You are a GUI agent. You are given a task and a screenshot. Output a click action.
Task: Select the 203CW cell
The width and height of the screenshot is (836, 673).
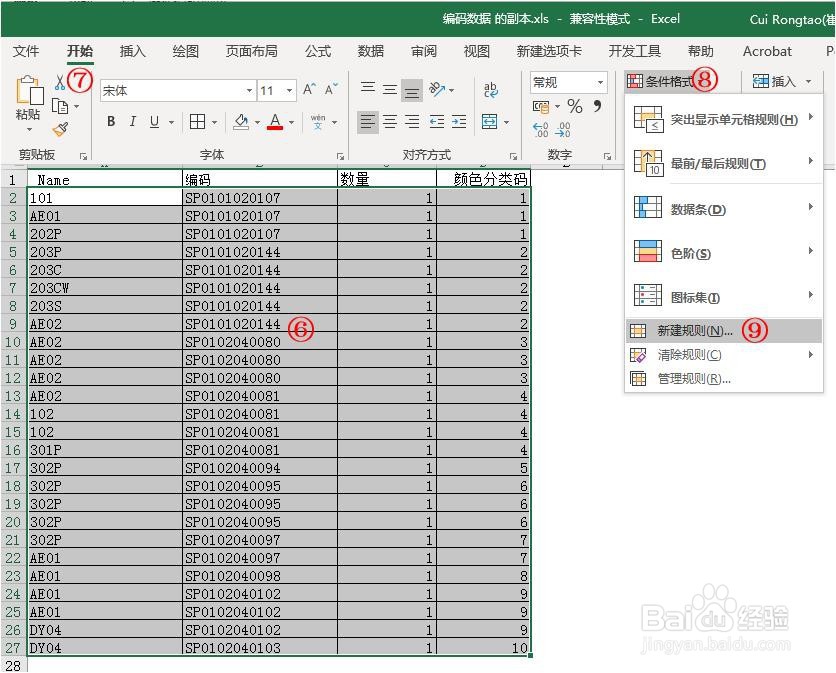[104, 288]
